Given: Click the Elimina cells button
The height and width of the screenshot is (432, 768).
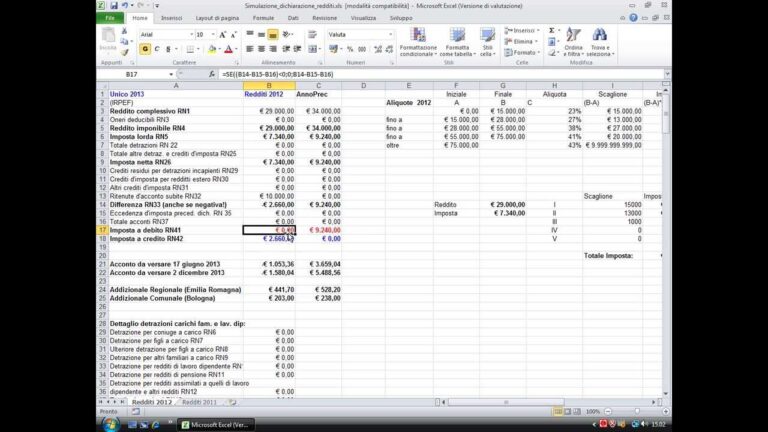Looking at the screenshot, I should (x=522, y=42).
